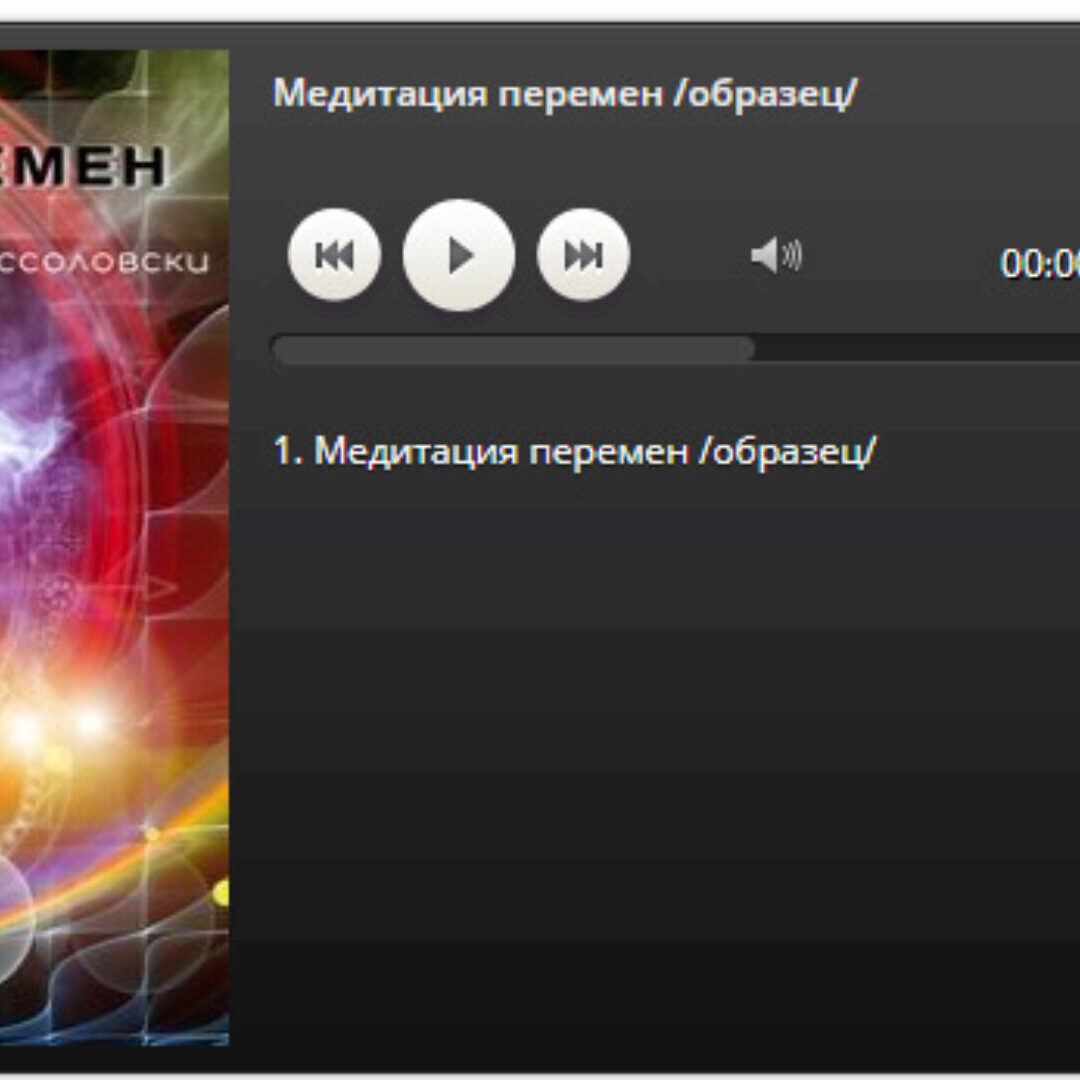Click the word /образец/ in the top title

coord(765,94)
